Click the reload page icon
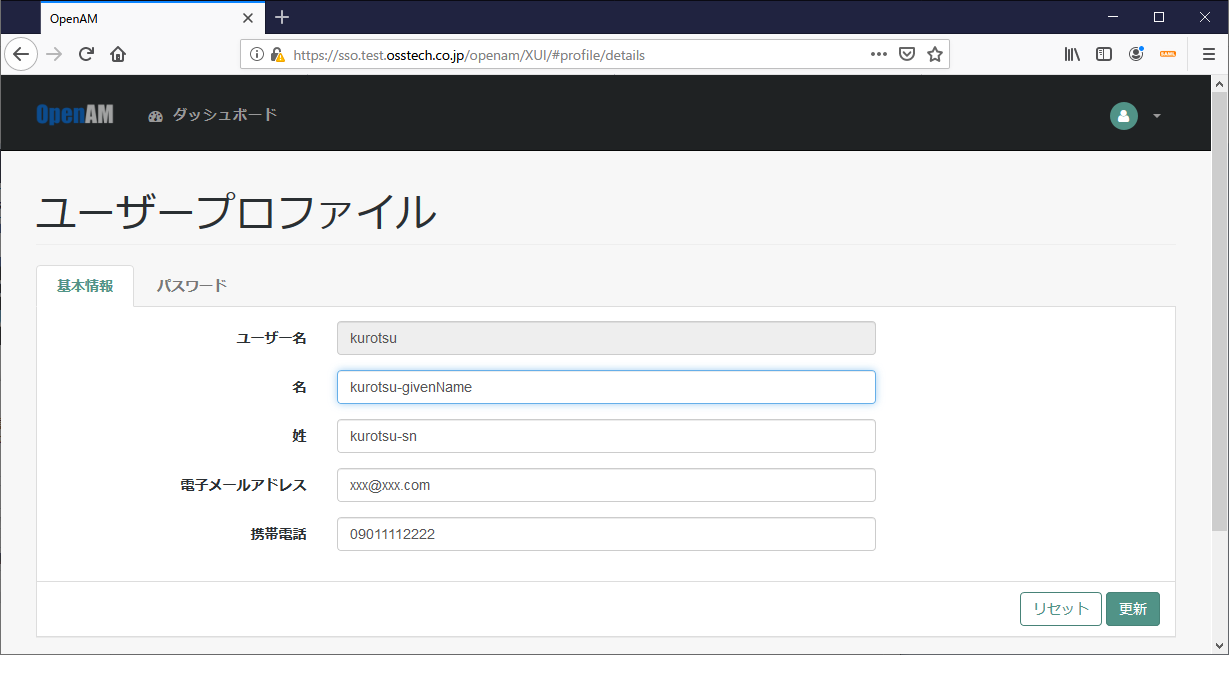1229x691 pixels. (85, 54)
